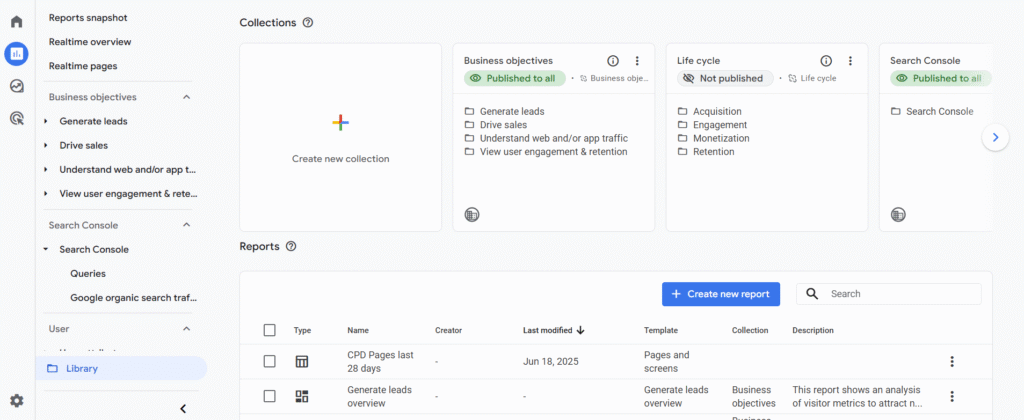This screenshot has width=1024, height=420.
Task: Collapse the navigation panel with the left chevron
Action: pos(183,409)
